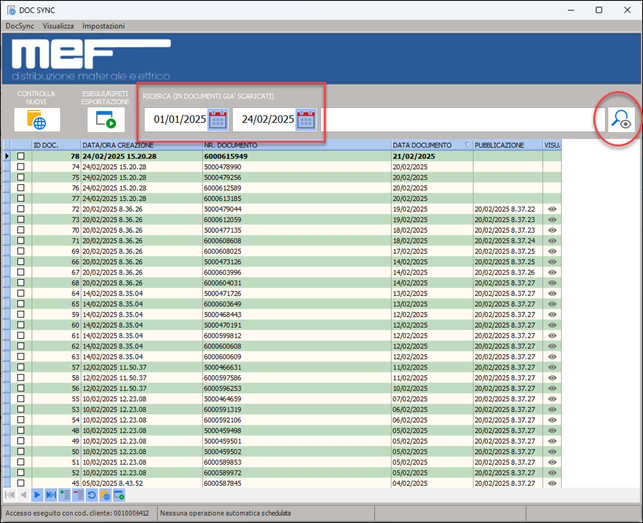Tick the checkbox for document ID 76
This screenshot has width=643, height=523.
point(21,188)
